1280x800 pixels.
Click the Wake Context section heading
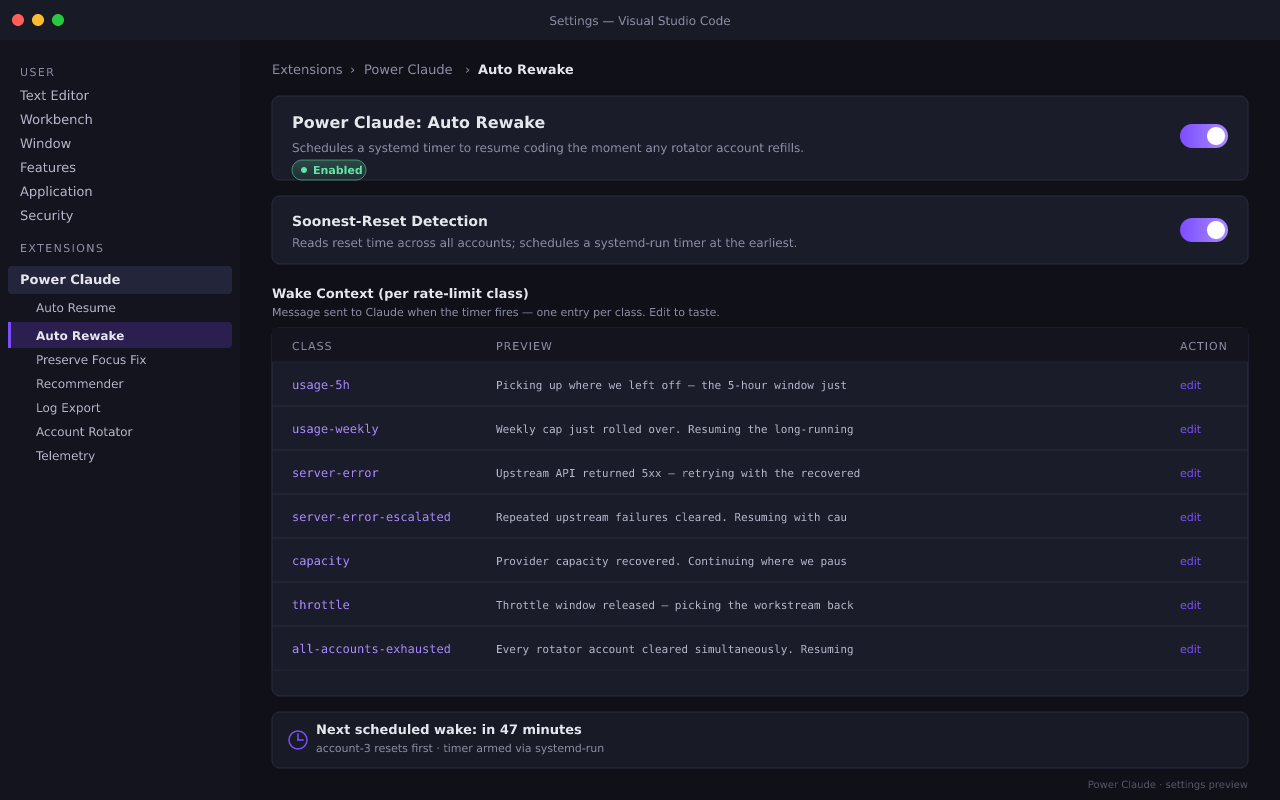[400, 294]
